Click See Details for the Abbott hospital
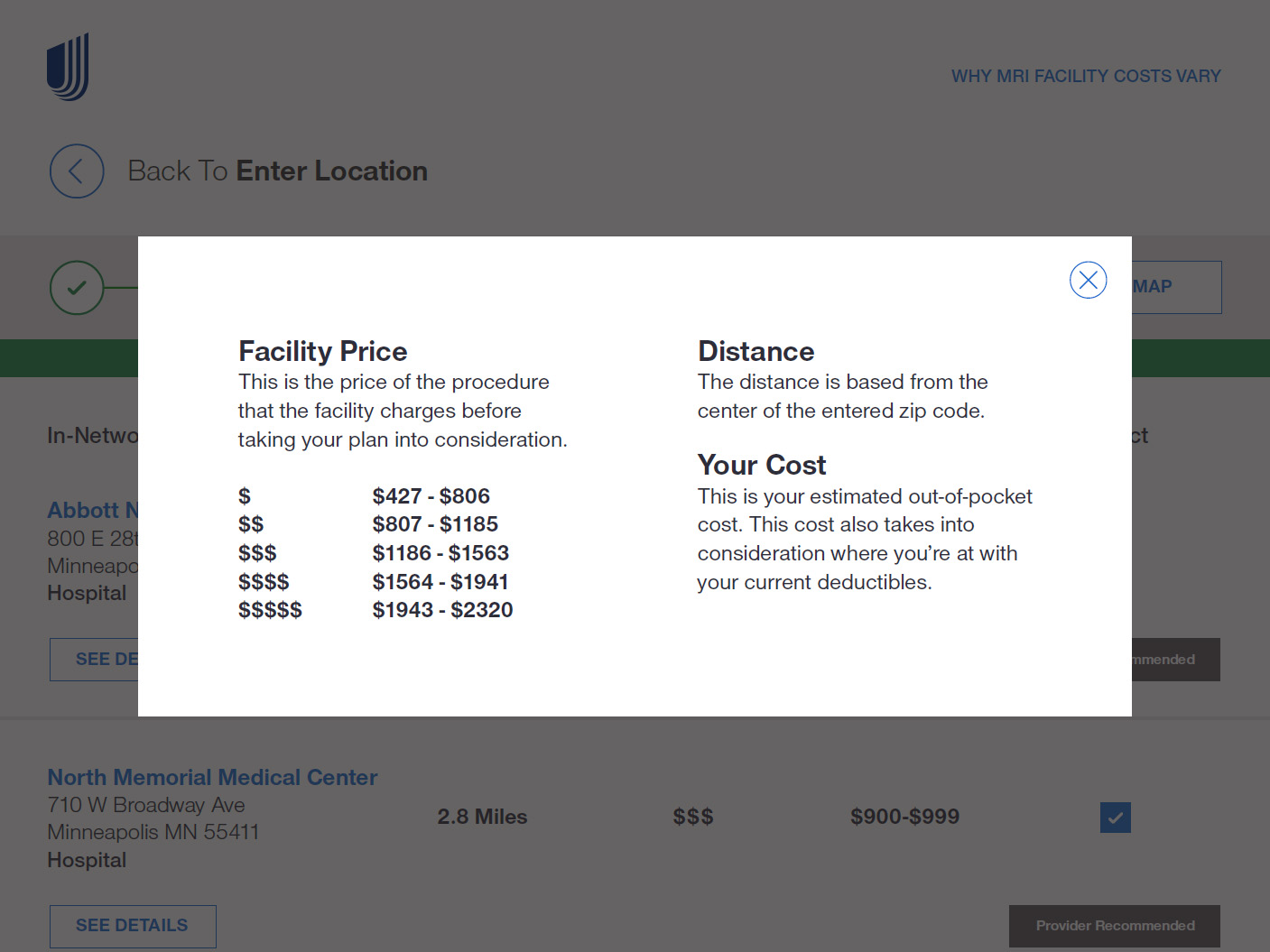This screenshot has width=1270, height=952. [94, 660]
